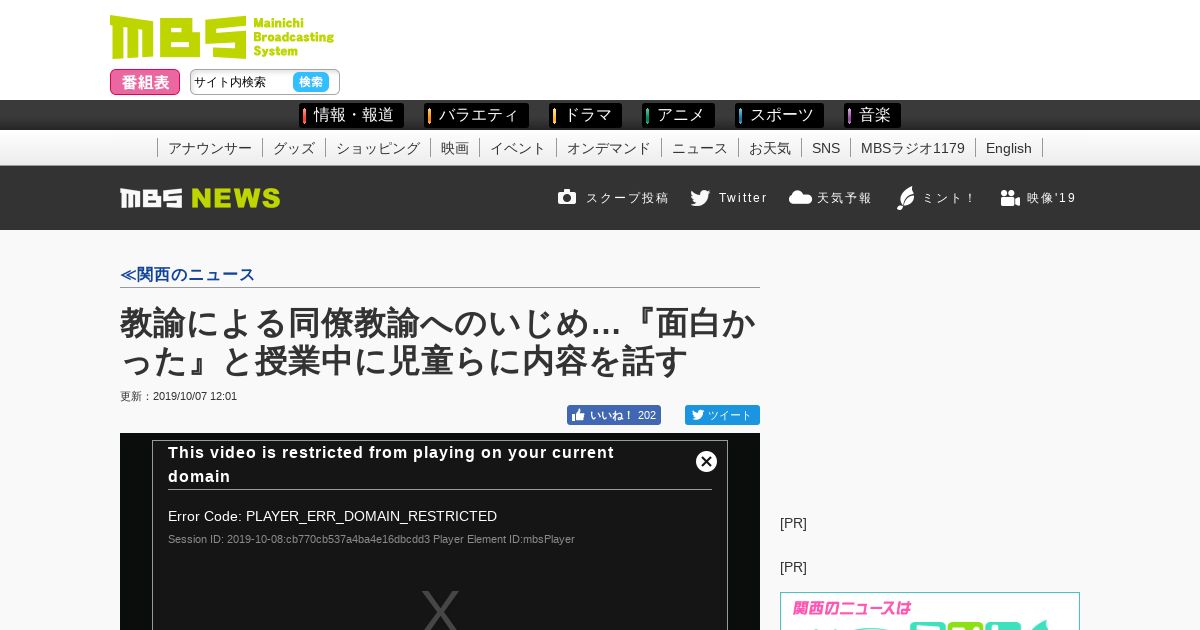Click the MBS Mainichi Broadcasting System logo
The width and height of the screenshot is (1200, 630).
click(222, 37)
